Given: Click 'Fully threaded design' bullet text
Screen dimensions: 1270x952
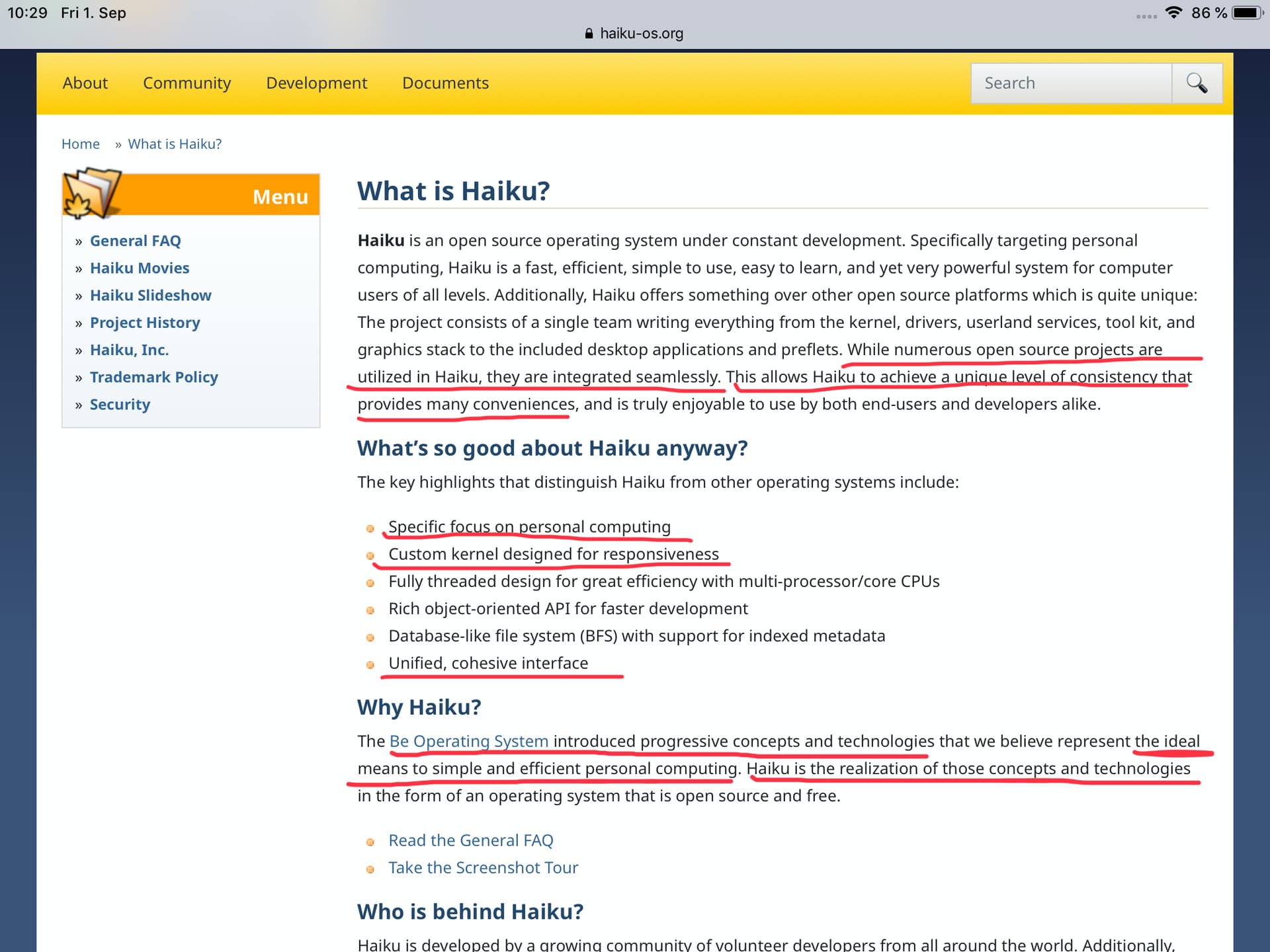Looking at the screenshot, I should coord(664,581).
